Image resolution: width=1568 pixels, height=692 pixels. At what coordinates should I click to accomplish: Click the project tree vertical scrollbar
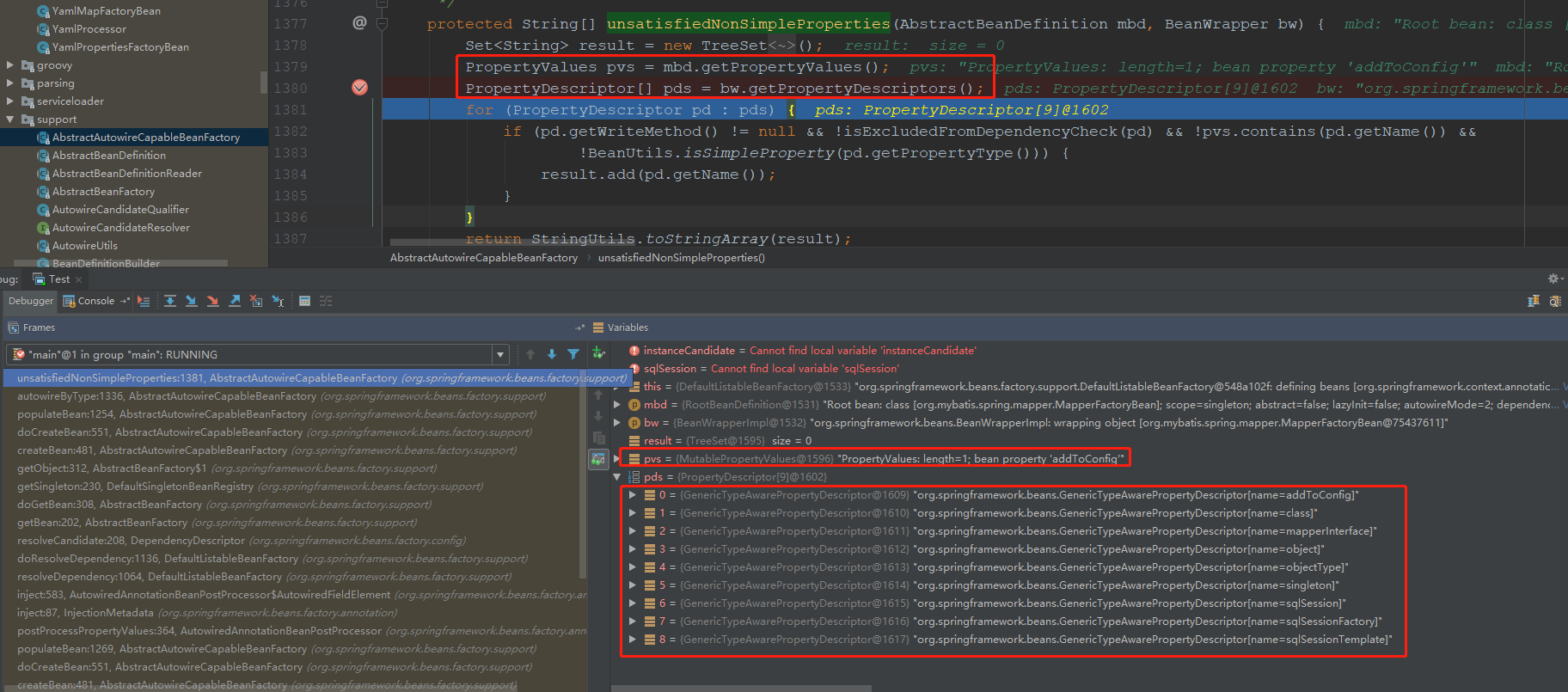coord(264,82)
